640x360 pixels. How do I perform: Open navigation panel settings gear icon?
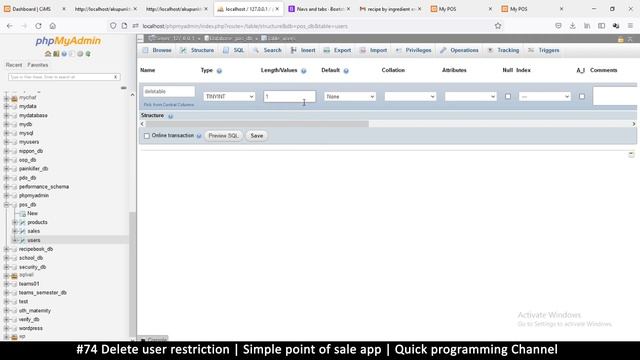(80, 54)
